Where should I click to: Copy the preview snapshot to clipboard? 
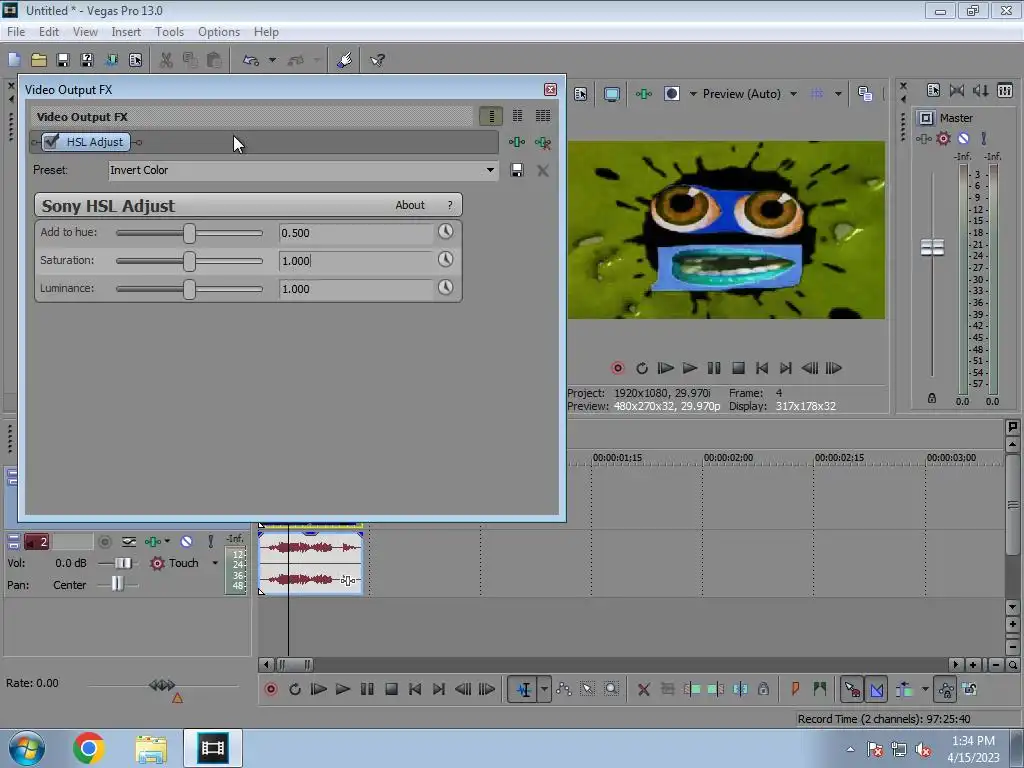pyautogui.click(x=865, y=94)
